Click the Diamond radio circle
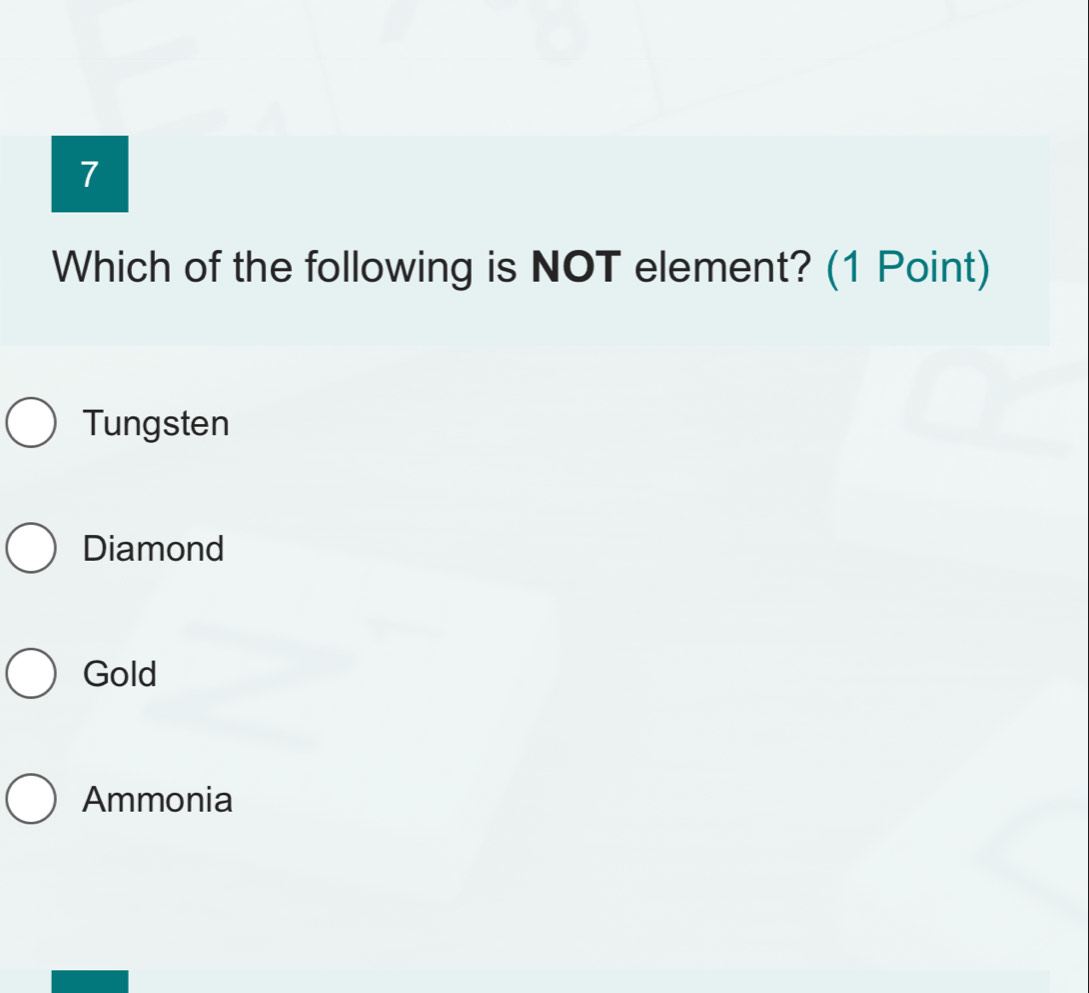 click(31, 549)
